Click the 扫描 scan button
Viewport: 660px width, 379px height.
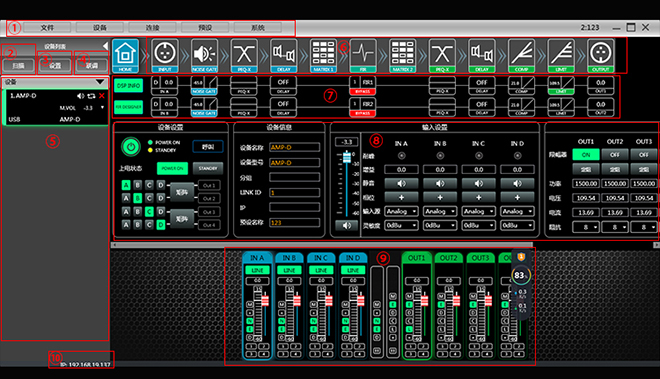[x=18, y=66]
